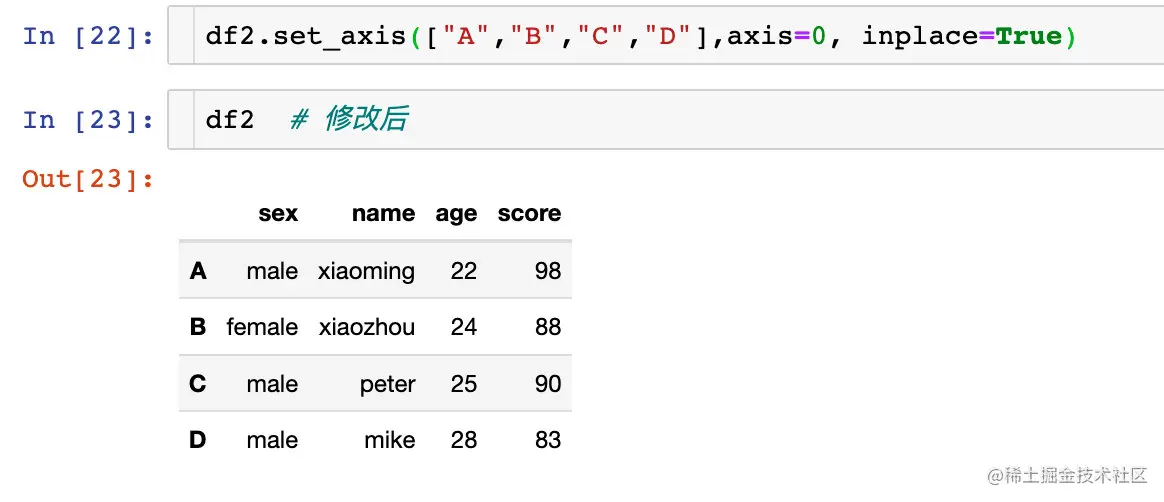The image size is (1164, 502).
Task: Click the 'male' cell in row C
Action: [272, 384]
